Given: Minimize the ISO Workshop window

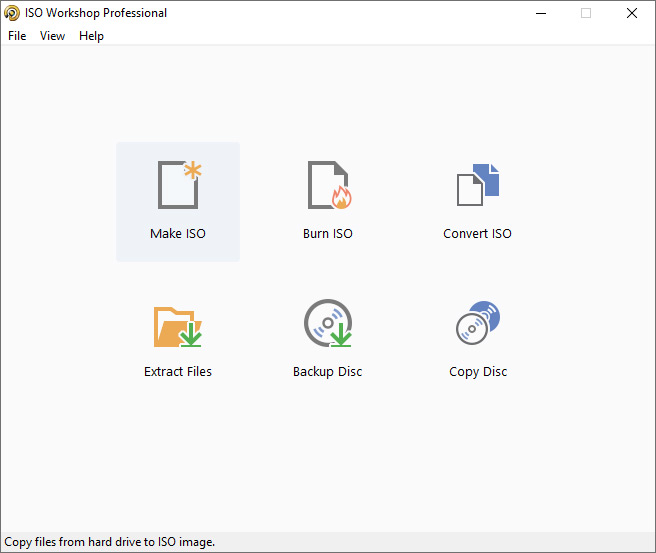Looking at the screenshot, I should coord(541,13).
